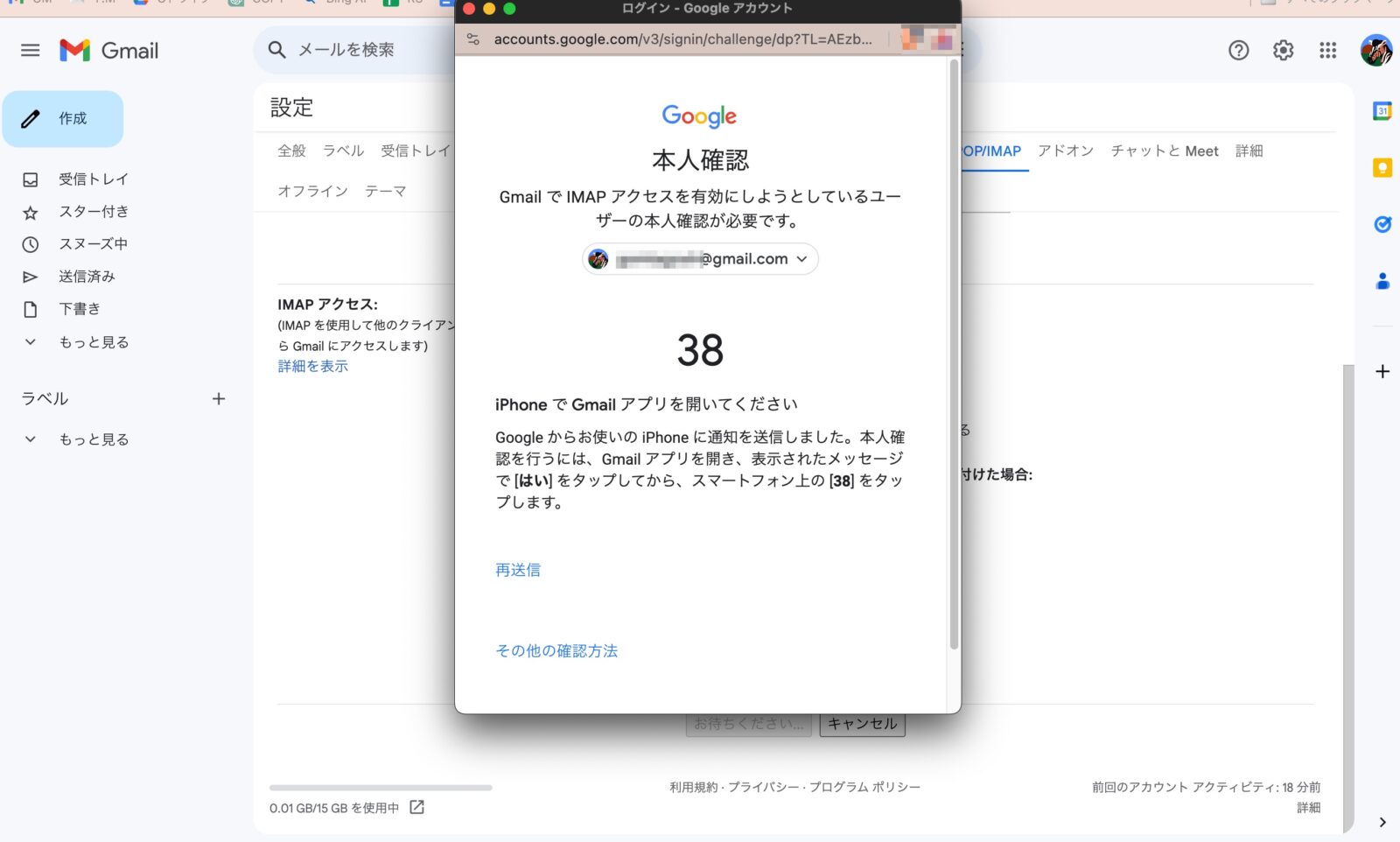The width and height of the screenshot is (1400, 842).
Task: Open account dropdown in the sign-in popup
Action: (700, 259)
